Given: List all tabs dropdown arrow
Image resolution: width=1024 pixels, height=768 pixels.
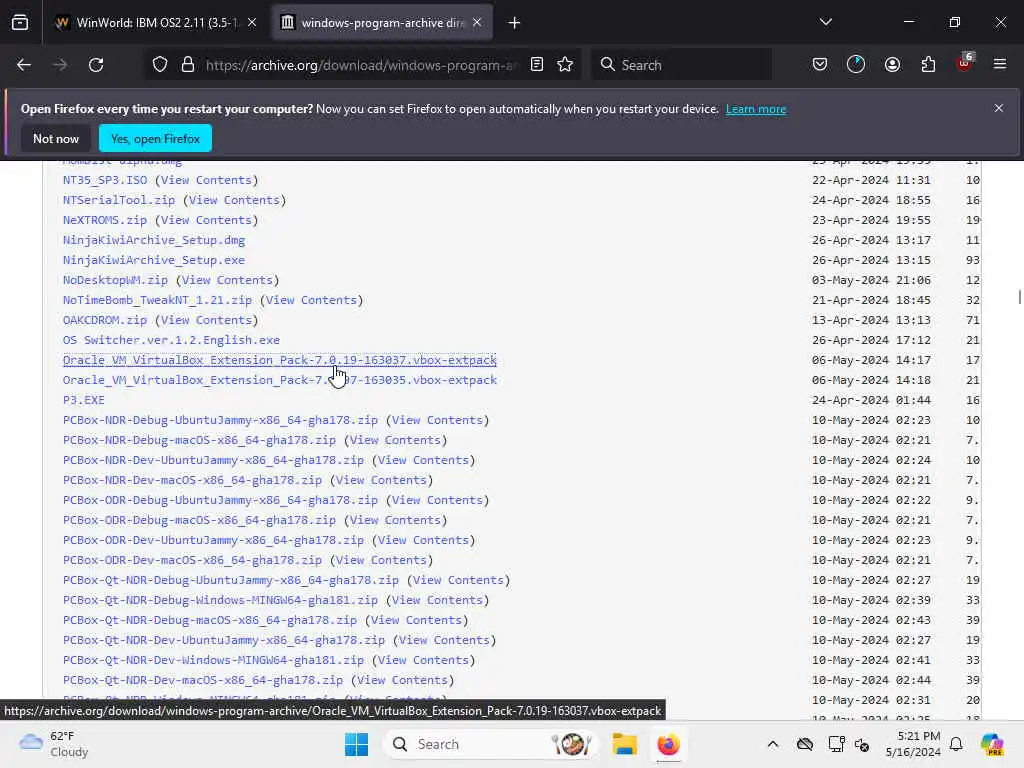Looking at the screenshot, I should [x=826, y=23].
